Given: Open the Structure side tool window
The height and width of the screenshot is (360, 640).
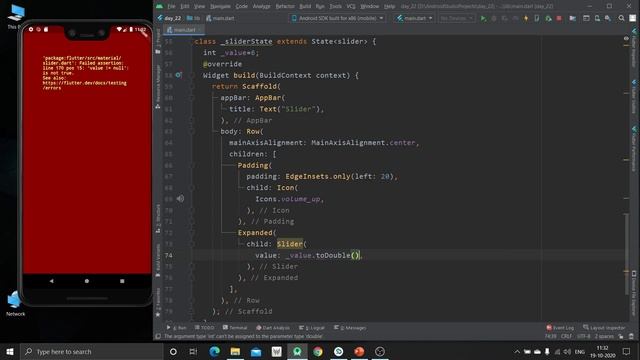Looking at the screenshot, I should pyautogui.click(x=158, y=218).
